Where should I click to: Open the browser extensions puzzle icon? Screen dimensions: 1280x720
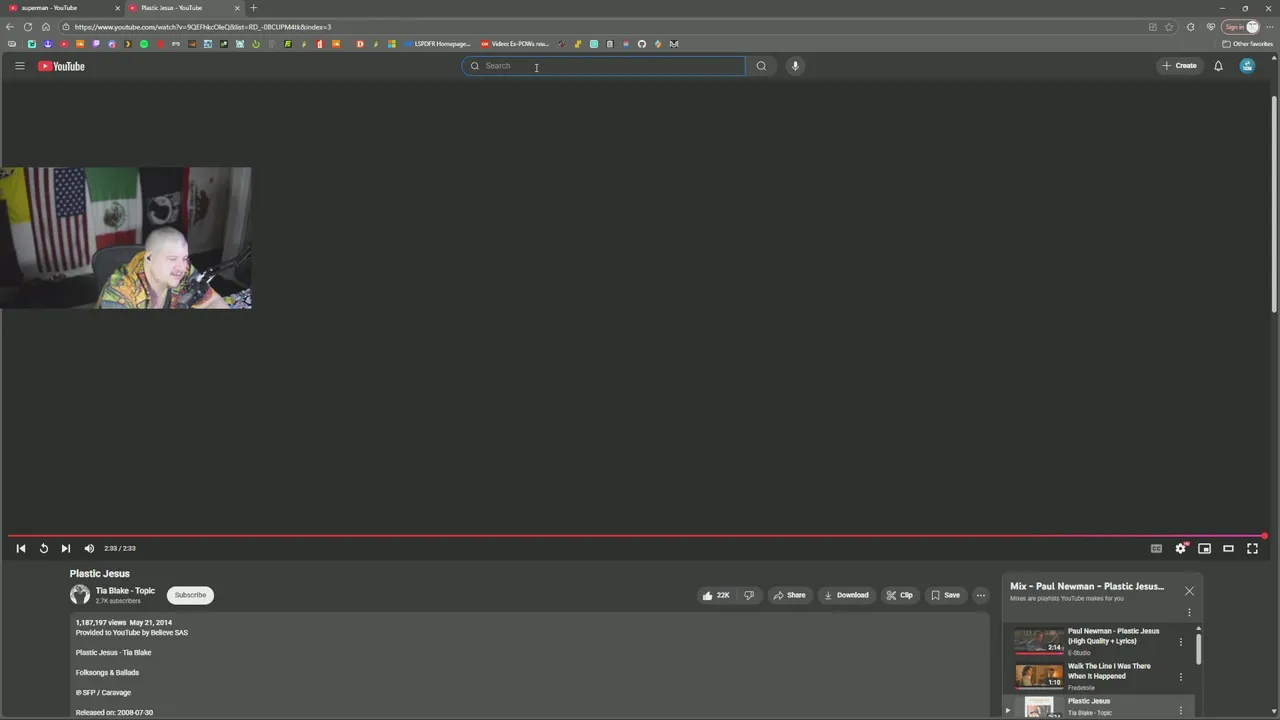(x=1190, y=27)
